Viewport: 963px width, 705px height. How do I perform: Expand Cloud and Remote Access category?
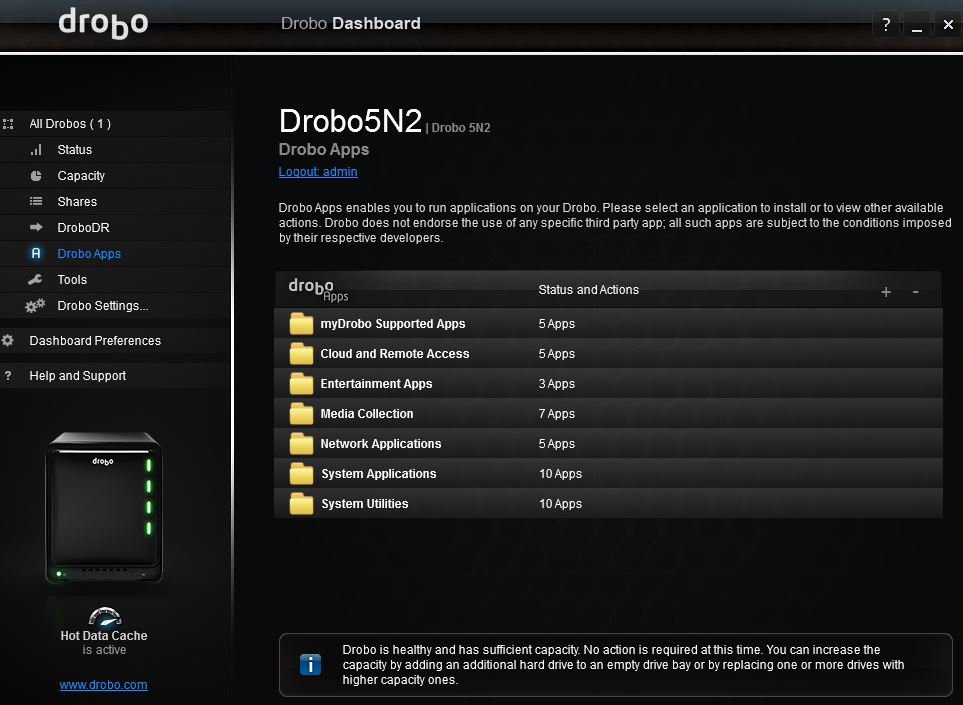pyautogui.click(x=608, y=354)
